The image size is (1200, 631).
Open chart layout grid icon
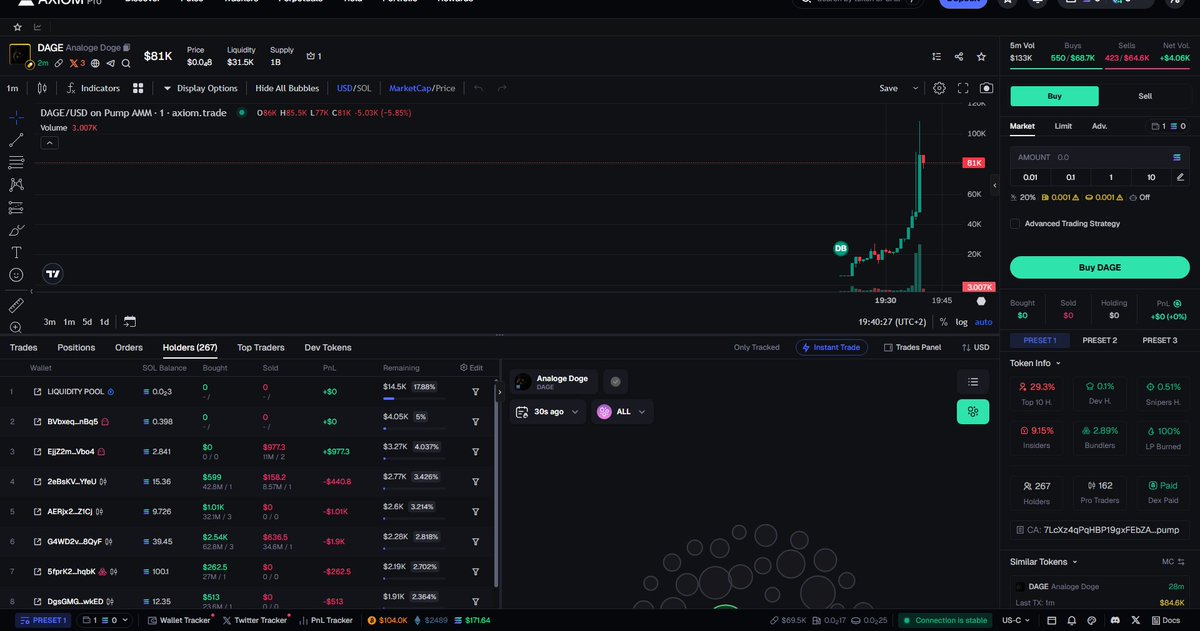pyautogui.click(x=139, y=88)
